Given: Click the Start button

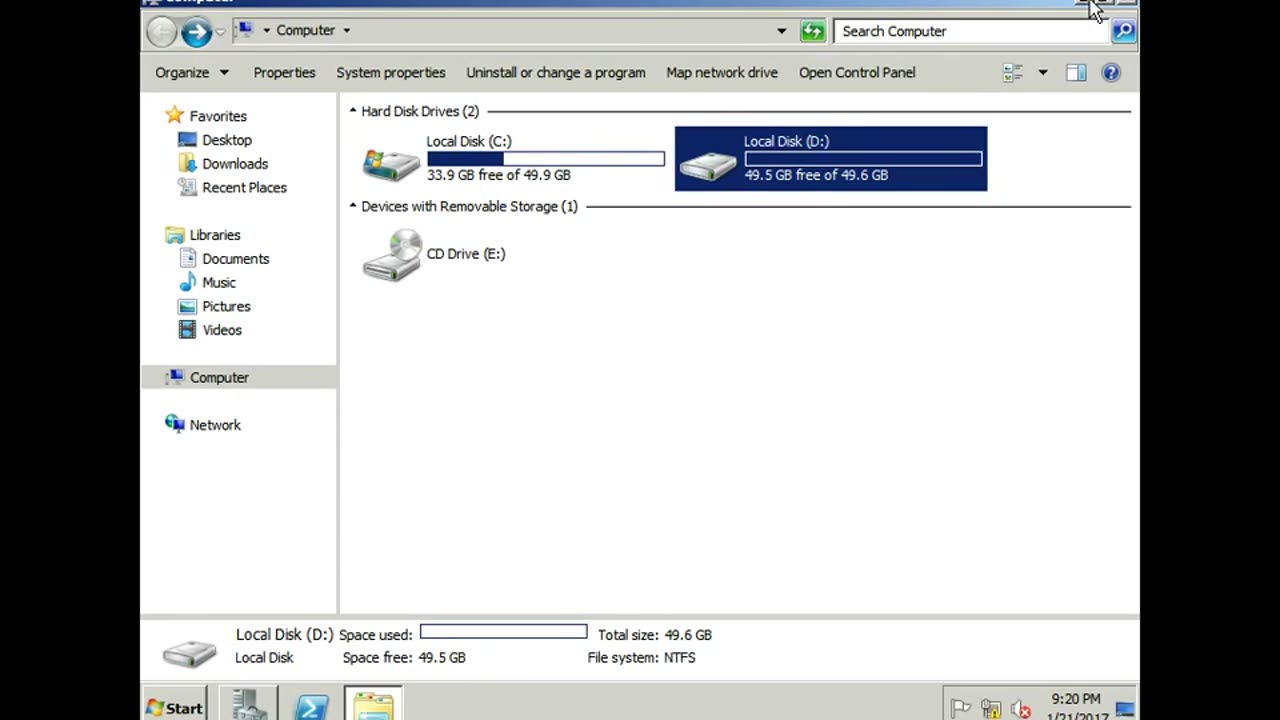Looking at the screenshot, I should [174, 707].
